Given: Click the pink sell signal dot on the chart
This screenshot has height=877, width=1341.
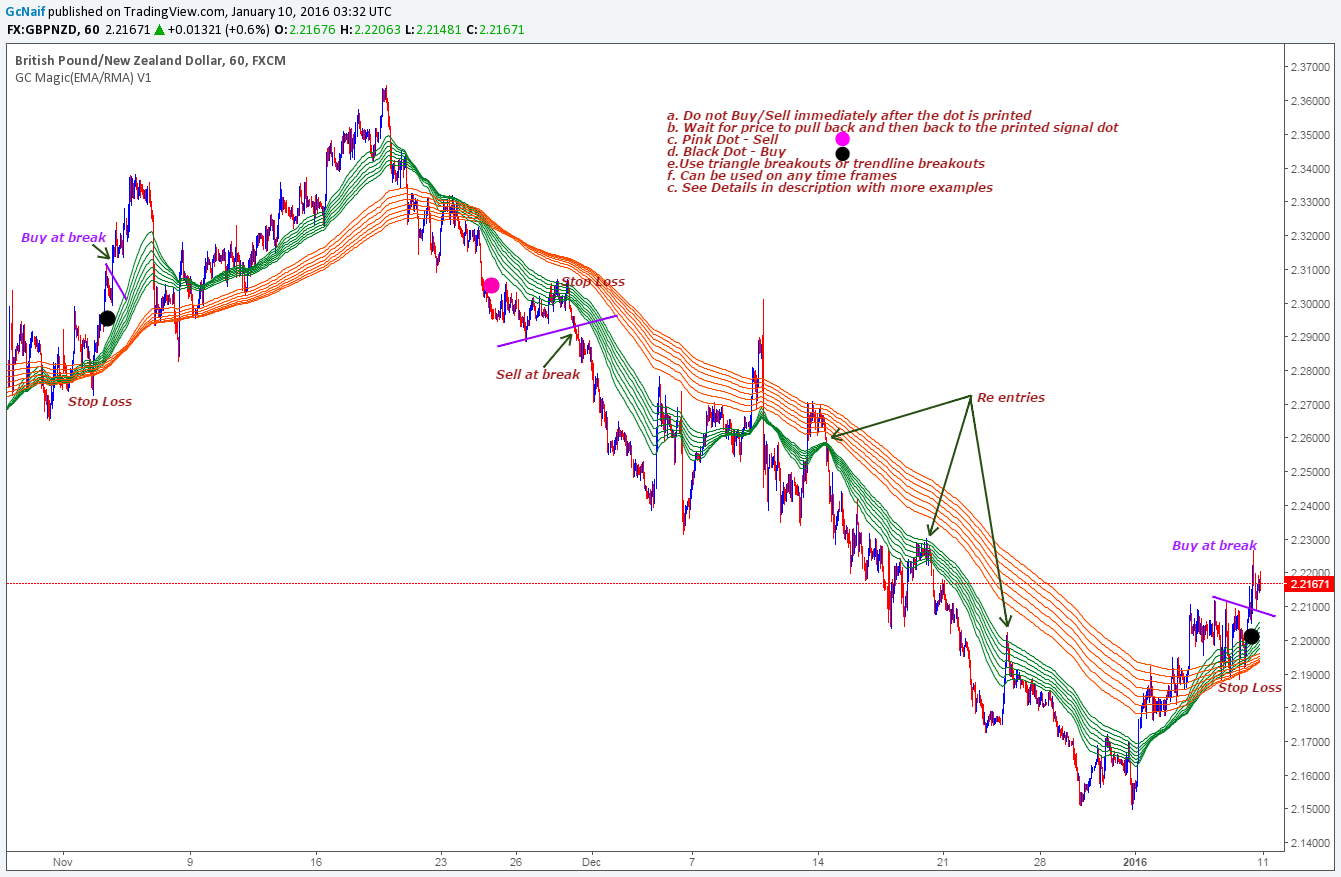Looking at the screenshot, I should tap(491, 286).
